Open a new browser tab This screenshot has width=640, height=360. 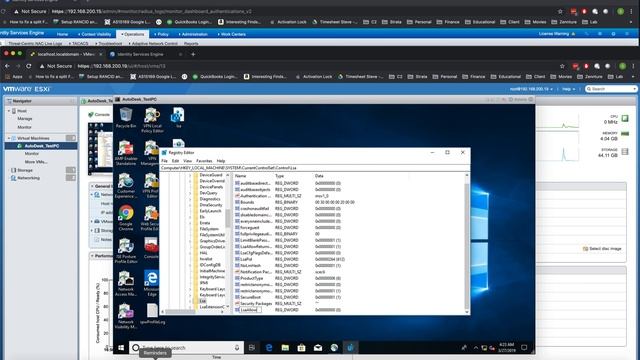(193, 54)
